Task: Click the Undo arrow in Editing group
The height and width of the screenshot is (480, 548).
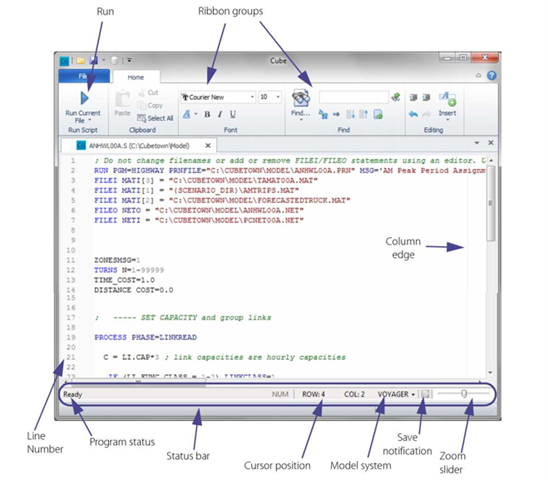Action: (413, 114)
